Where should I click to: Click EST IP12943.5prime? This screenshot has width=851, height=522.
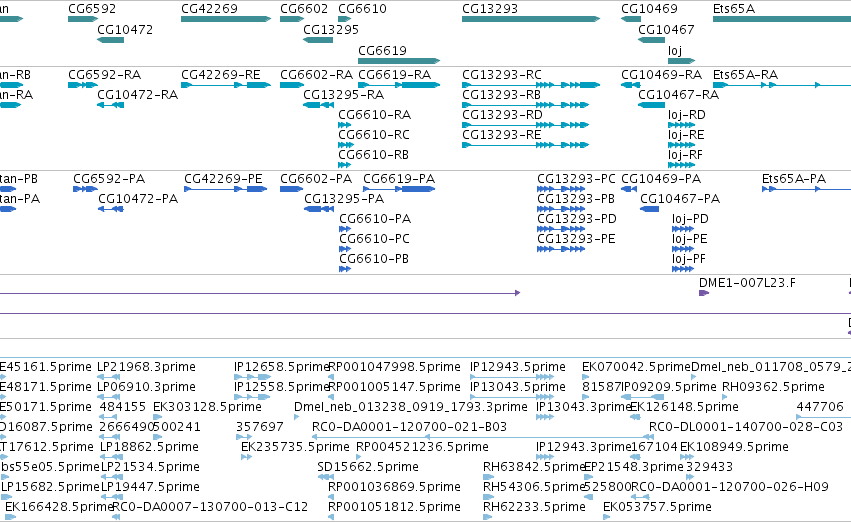pyautogui.click(x=517, y=367)
